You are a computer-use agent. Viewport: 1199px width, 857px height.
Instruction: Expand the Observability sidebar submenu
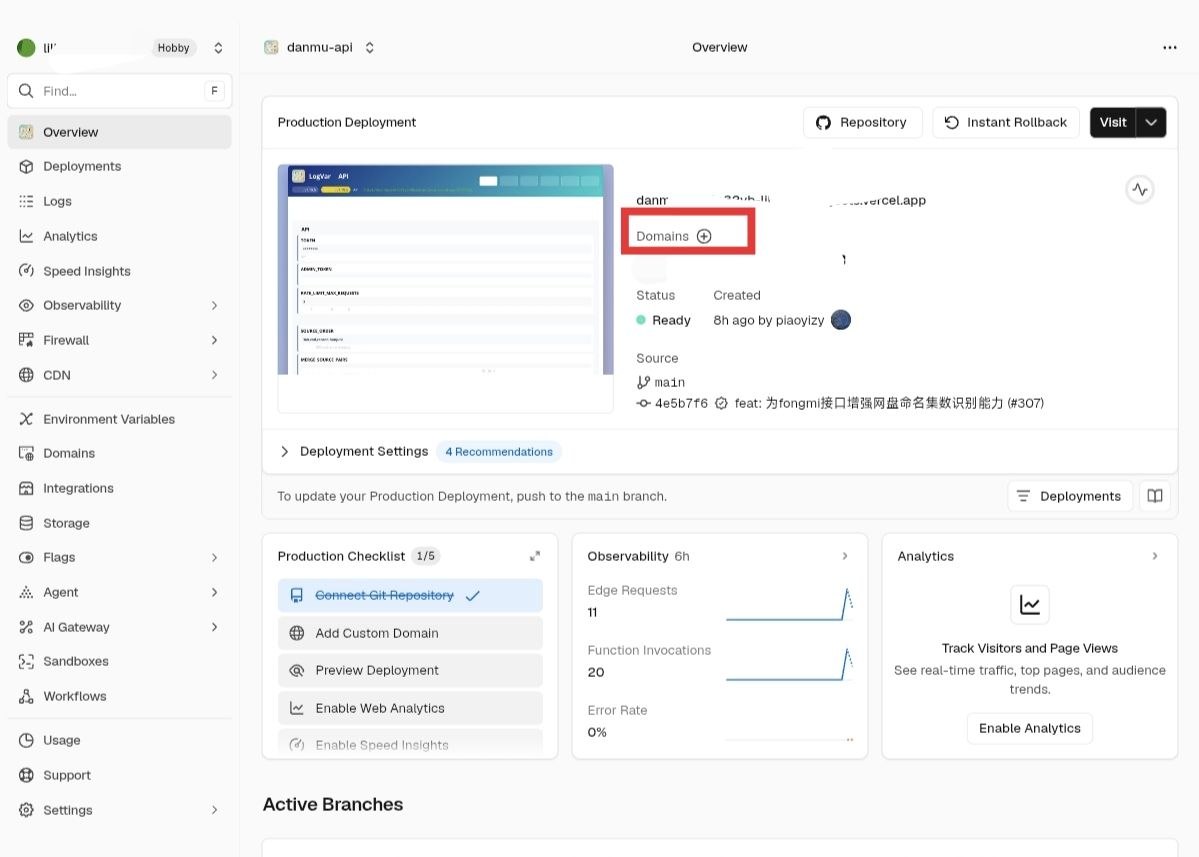214,305
